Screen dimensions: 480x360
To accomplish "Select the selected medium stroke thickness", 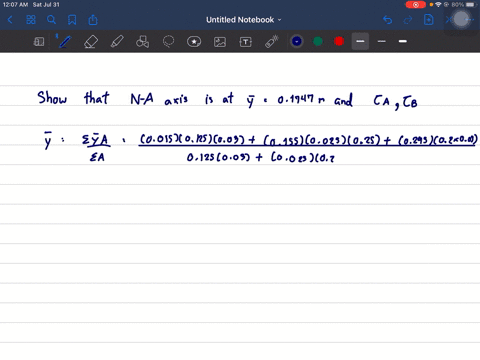I will pos(360,41).
